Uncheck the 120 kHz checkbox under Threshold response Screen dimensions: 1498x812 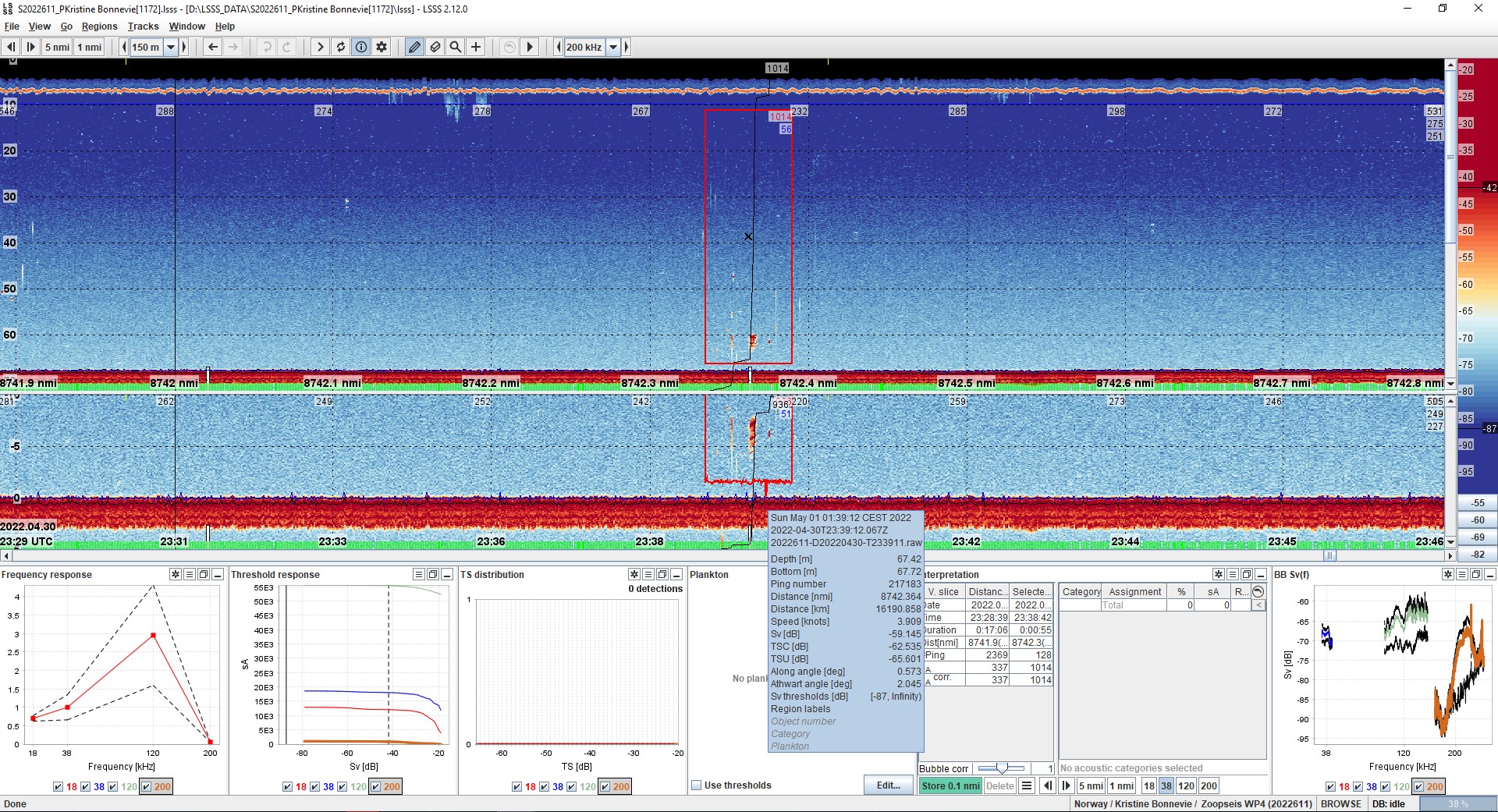(x=343, y=787)
